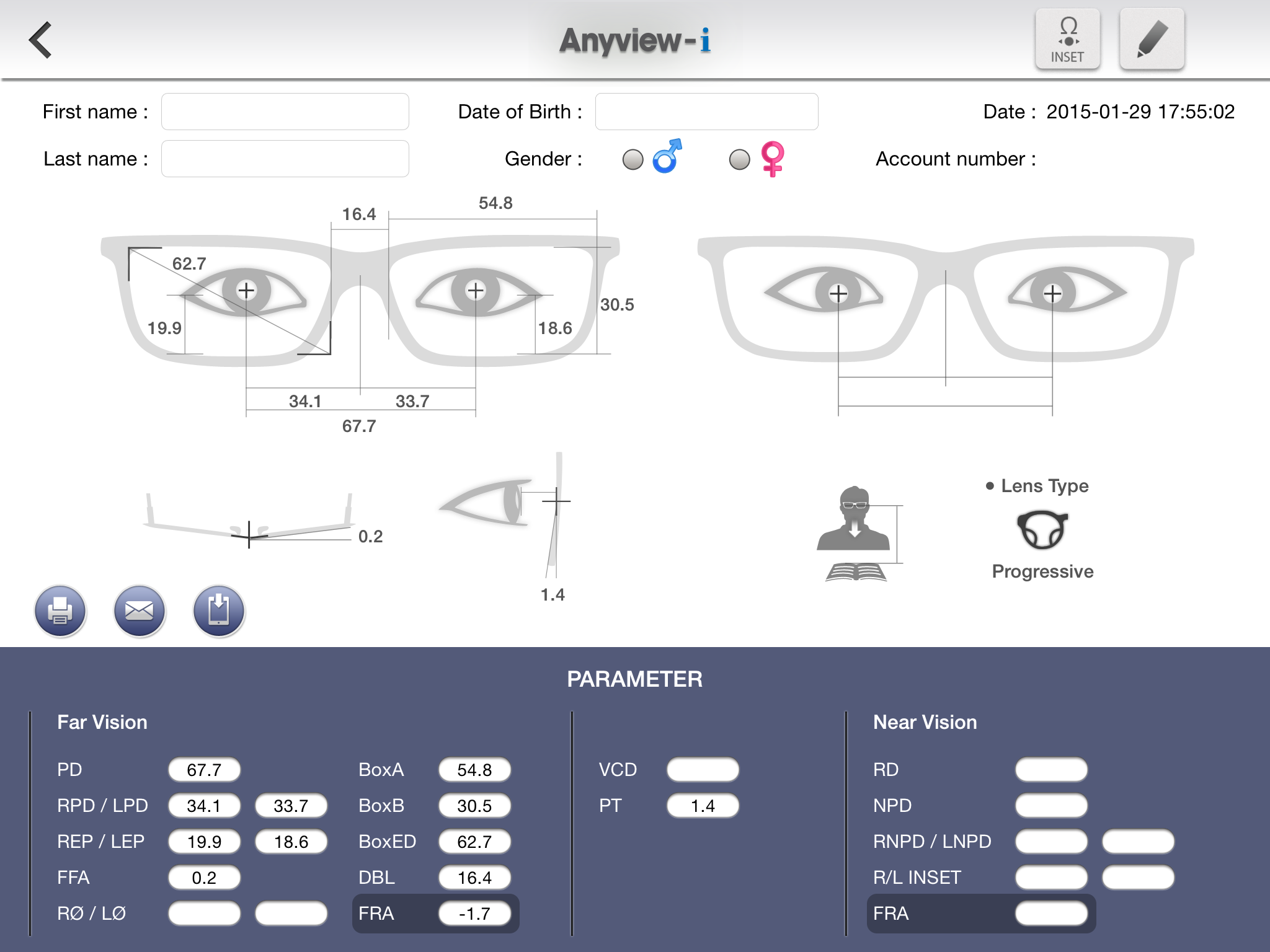Print the report with the printer icon
Image resolution: width=1270 pixels, height=952 pixels.
(x=60, y=611)
